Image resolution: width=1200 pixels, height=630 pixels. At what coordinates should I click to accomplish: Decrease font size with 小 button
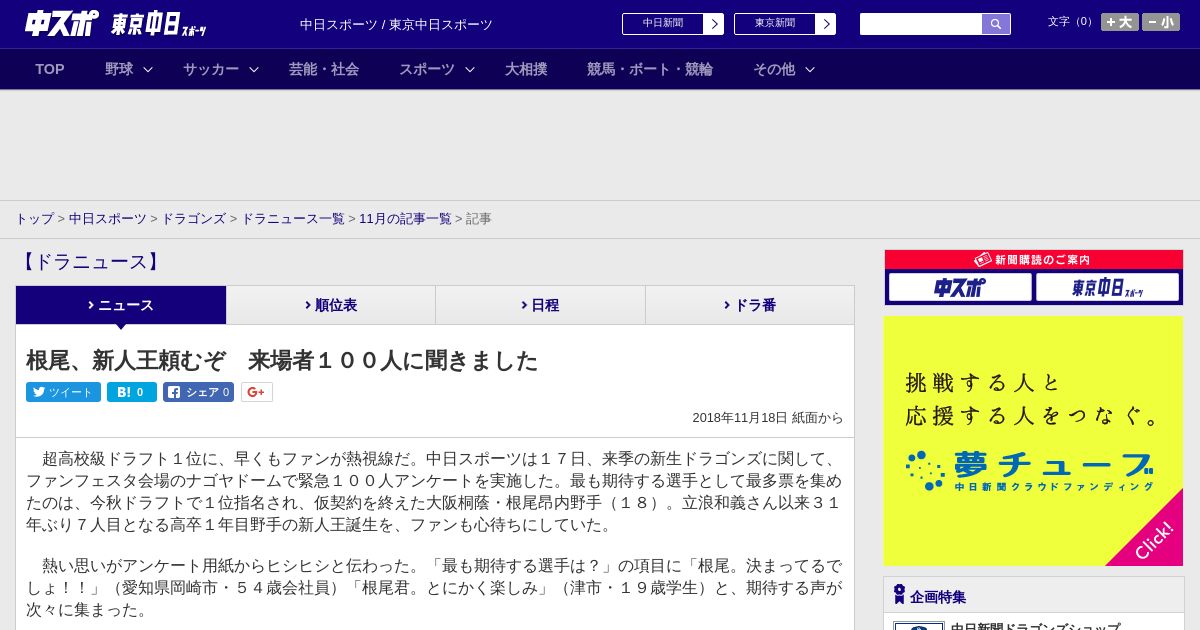[x=1160, y=22]
